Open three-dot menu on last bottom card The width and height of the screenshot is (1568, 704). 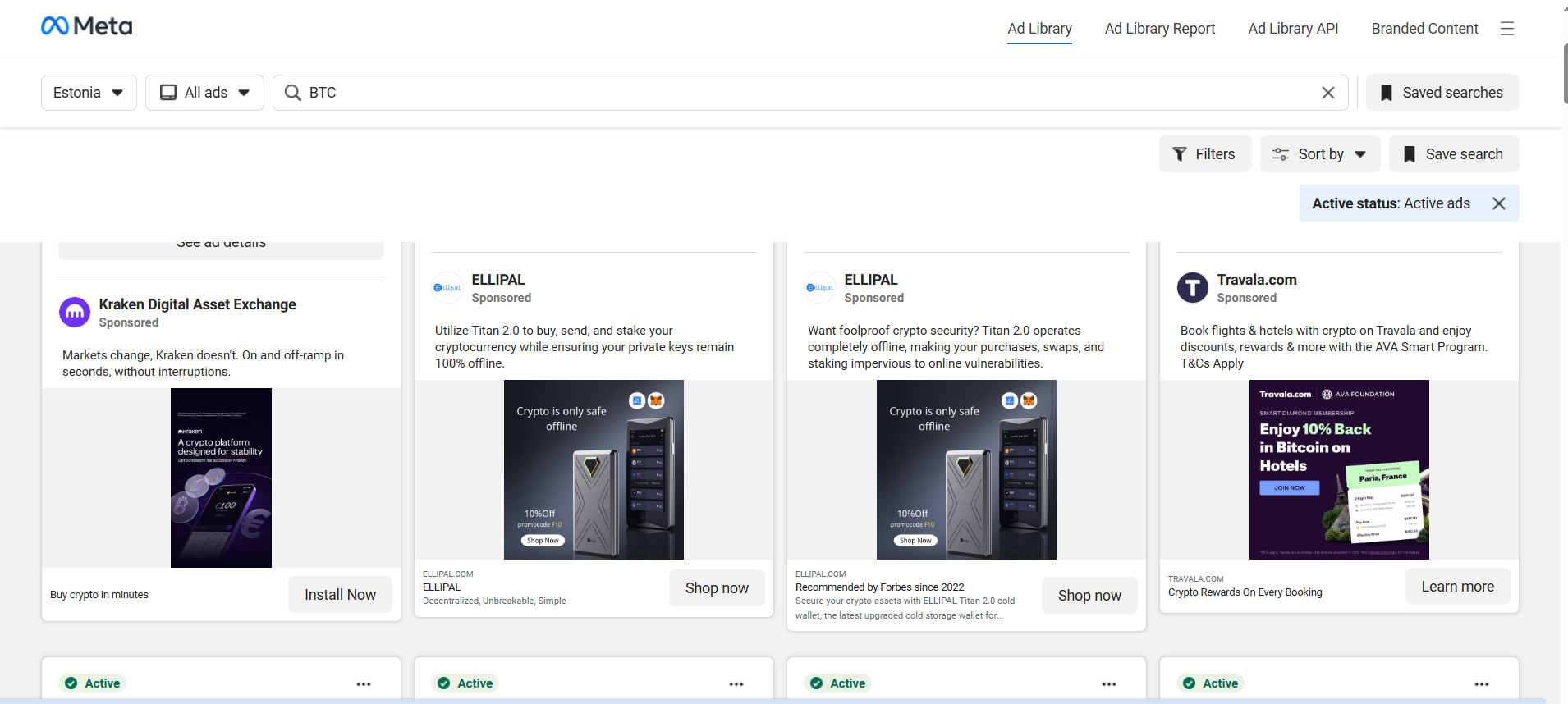tap(1481, 683)
